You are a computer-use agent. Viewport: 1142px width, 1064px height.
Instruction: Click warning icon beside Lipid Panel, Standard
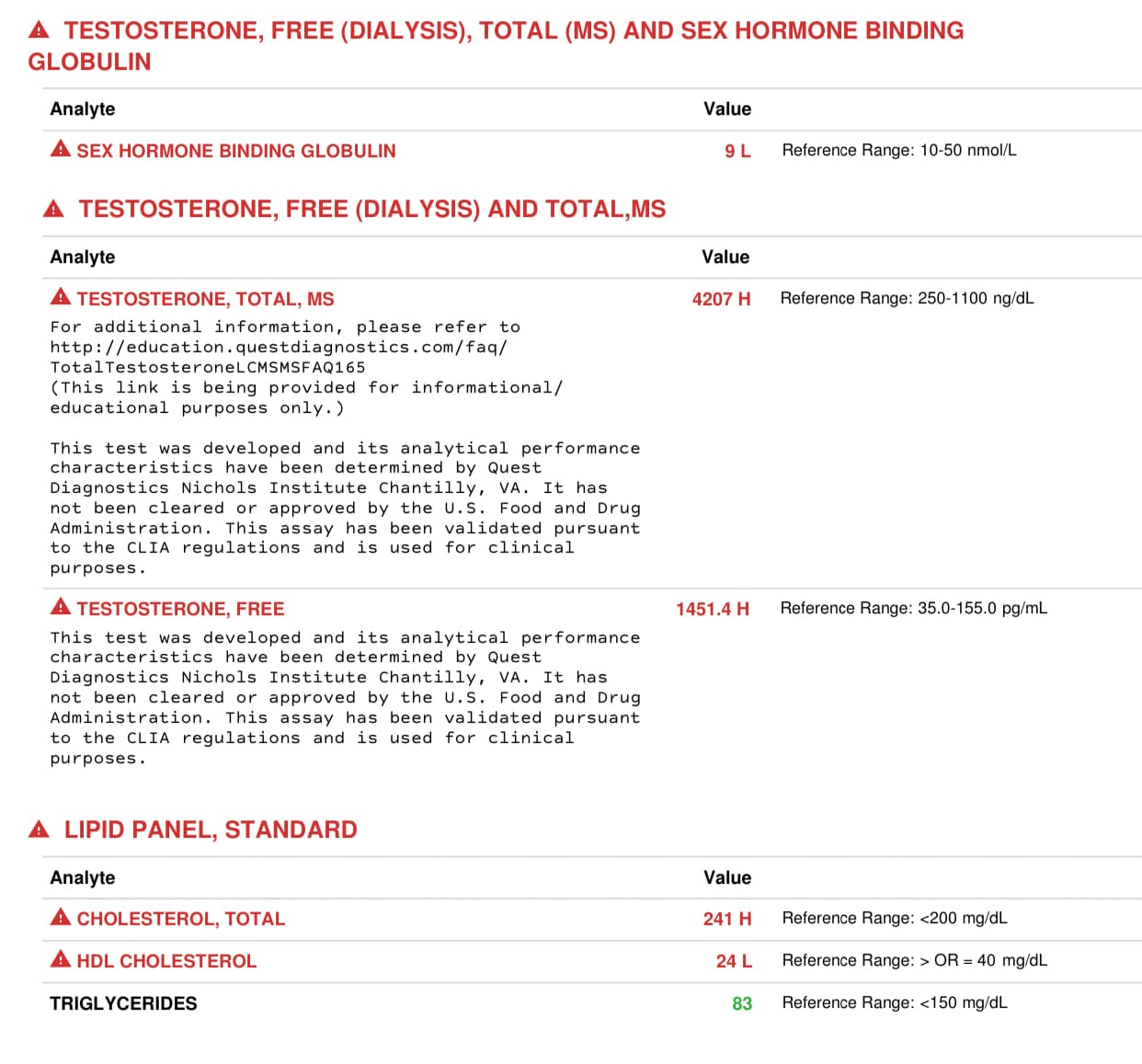[x=39, y=829]
